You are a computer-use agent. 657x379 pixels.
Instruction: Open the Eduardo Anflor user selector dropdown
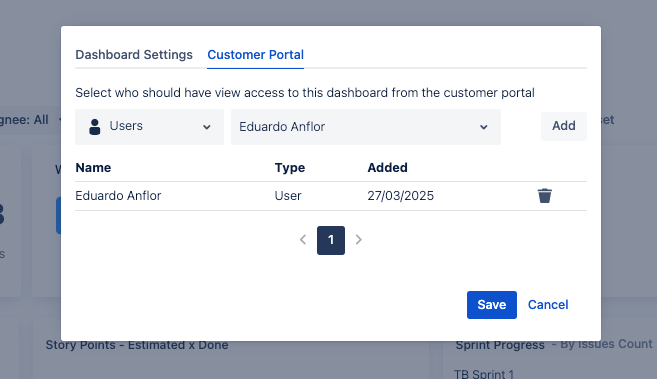[366, 127]
